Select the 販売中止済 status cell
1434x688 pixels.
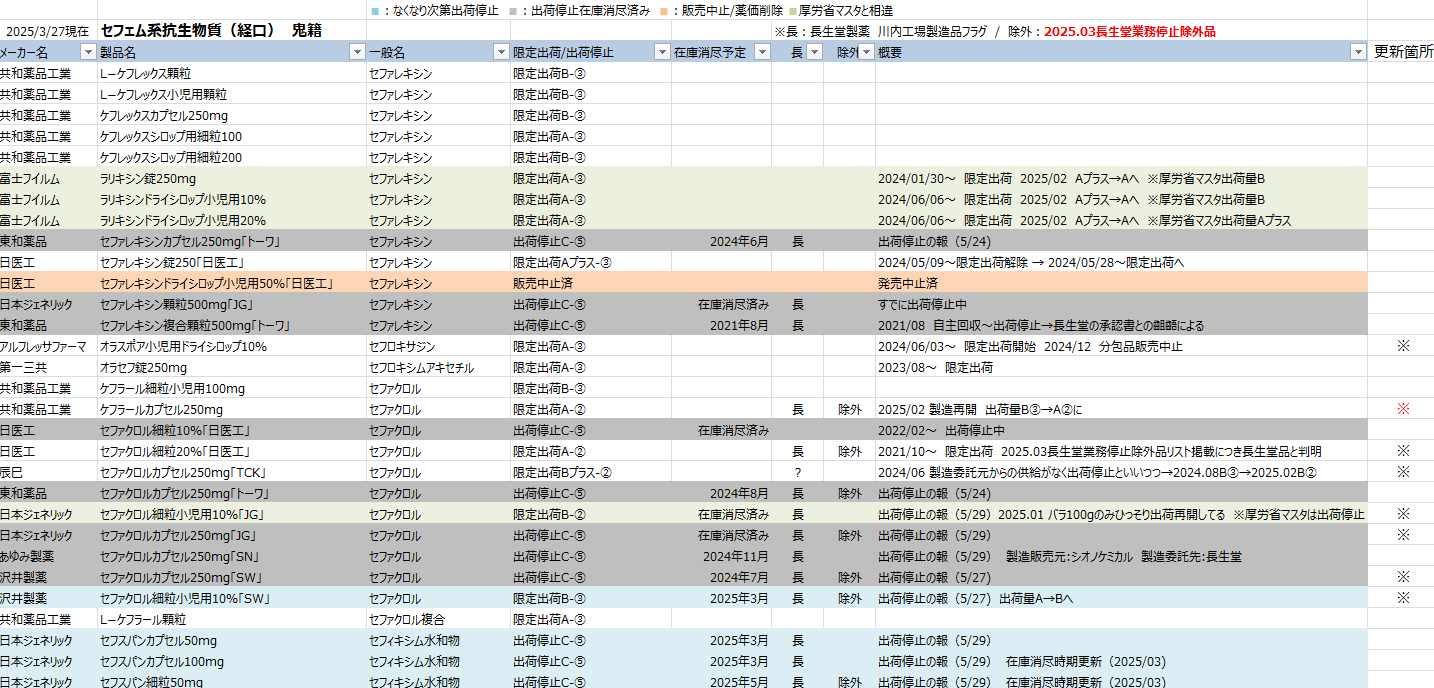(591, 283)
